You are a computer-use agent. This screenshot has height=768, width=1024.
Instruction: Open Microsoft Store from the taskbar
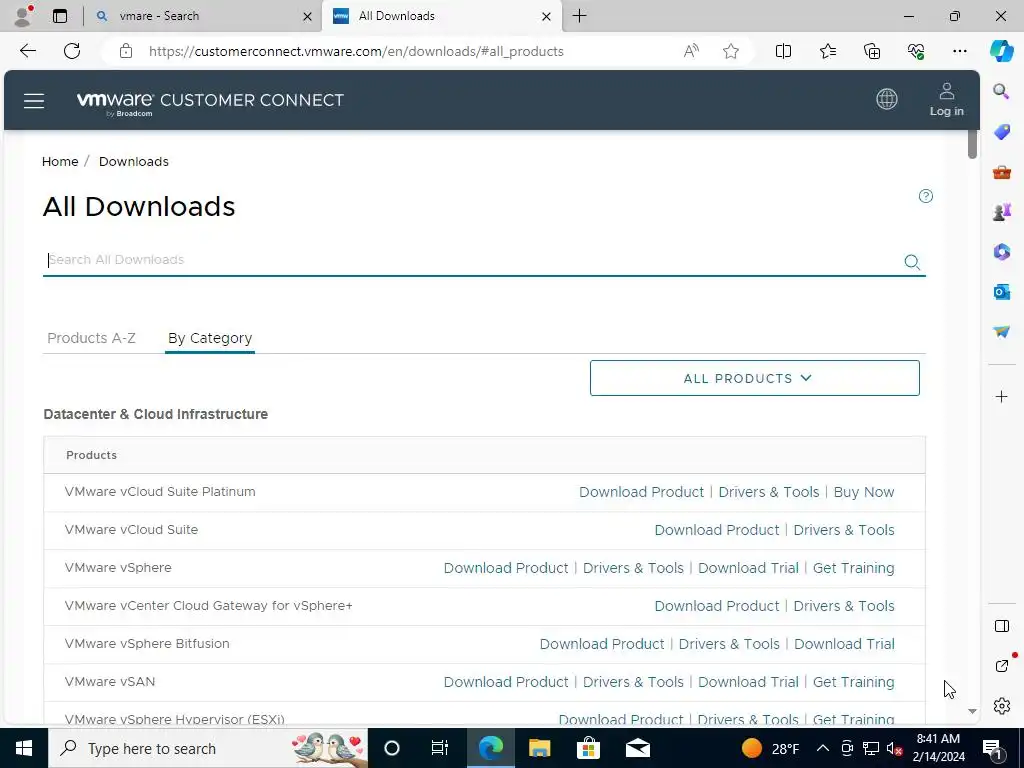coord(588,748)
